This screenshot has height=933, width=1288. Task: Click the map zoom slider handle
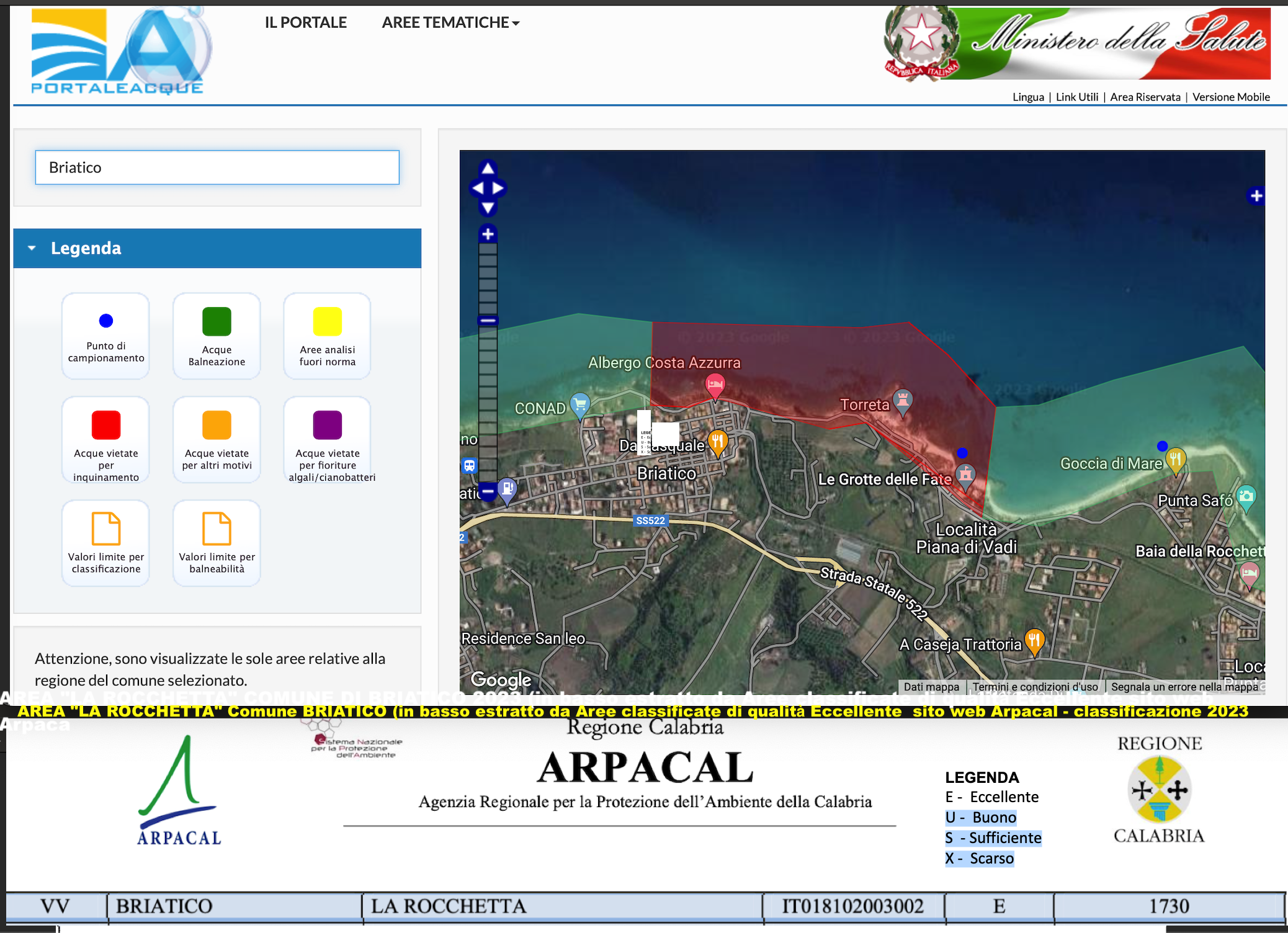(x=488, y=321)
